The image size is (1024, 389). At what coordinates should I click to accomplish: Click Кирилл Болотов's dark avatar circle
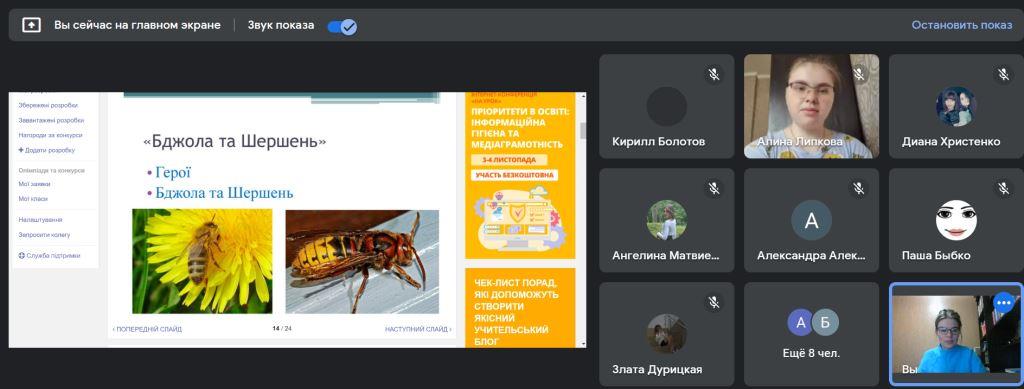point(667,106)
